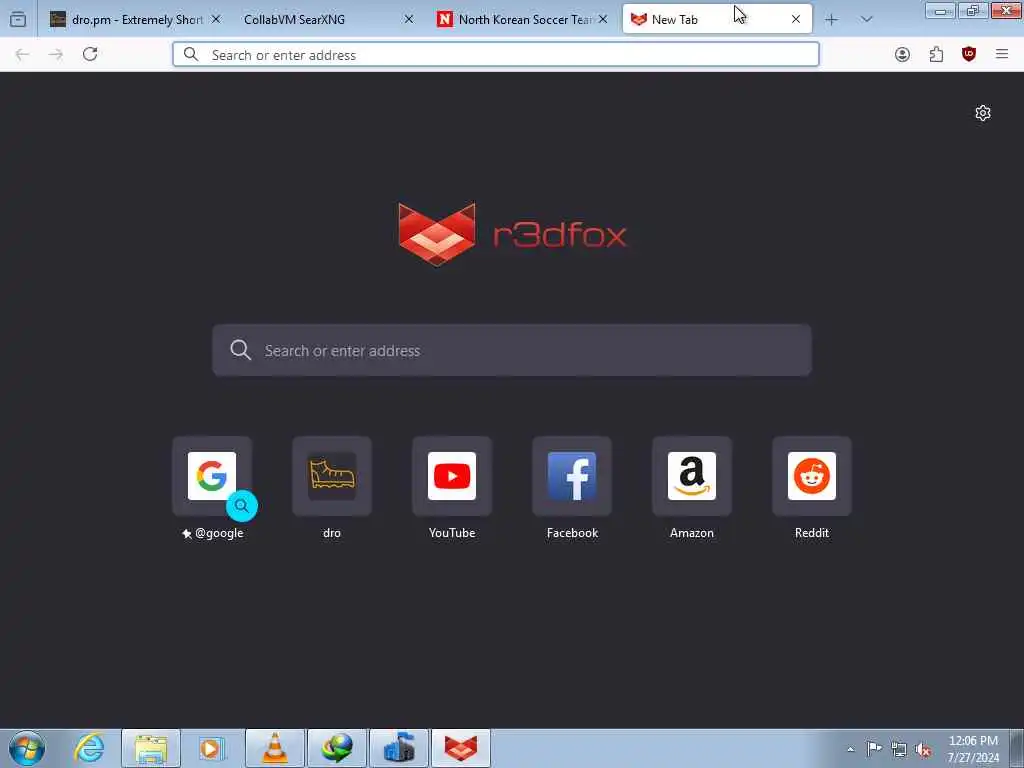The height and width of the screenshot is (768, 1024).
Task: Close the dro.pm tab
Action: click(216, 19)
